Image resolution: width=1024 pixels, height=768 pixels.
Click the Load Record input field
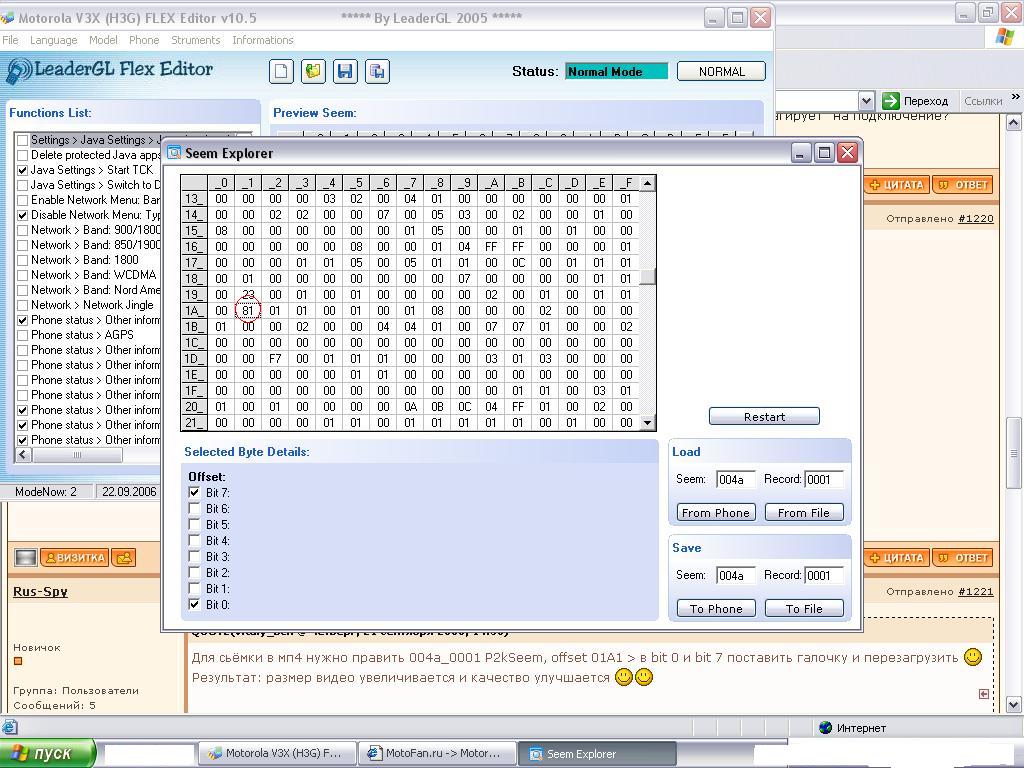824,479
